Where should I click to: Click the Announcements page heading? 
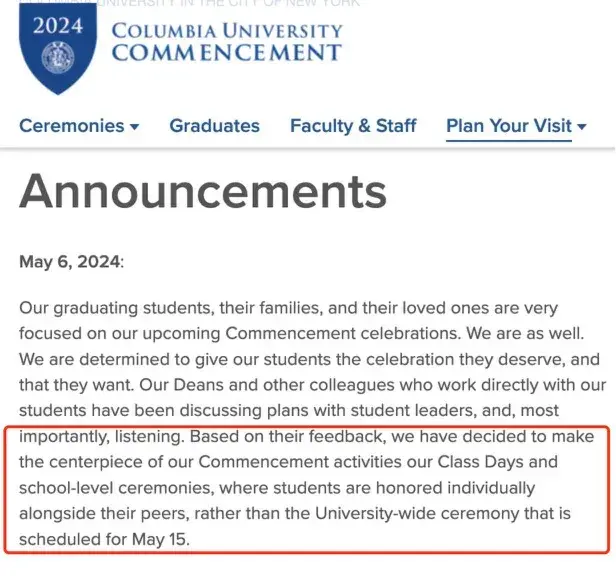point(203,189)
